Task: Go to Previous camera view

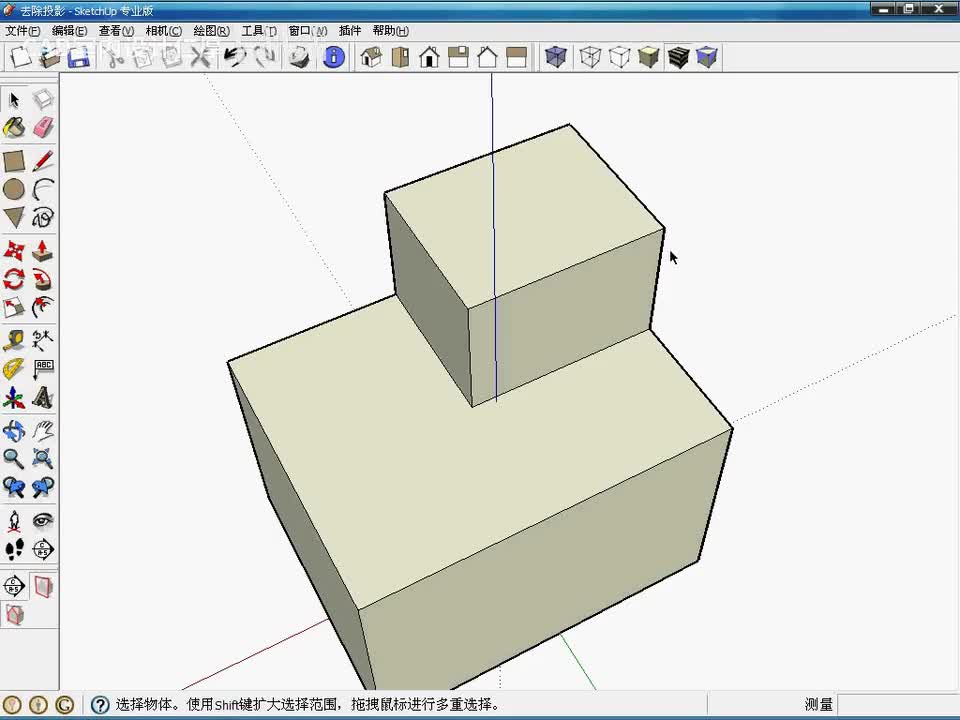Action: (14, 487)
